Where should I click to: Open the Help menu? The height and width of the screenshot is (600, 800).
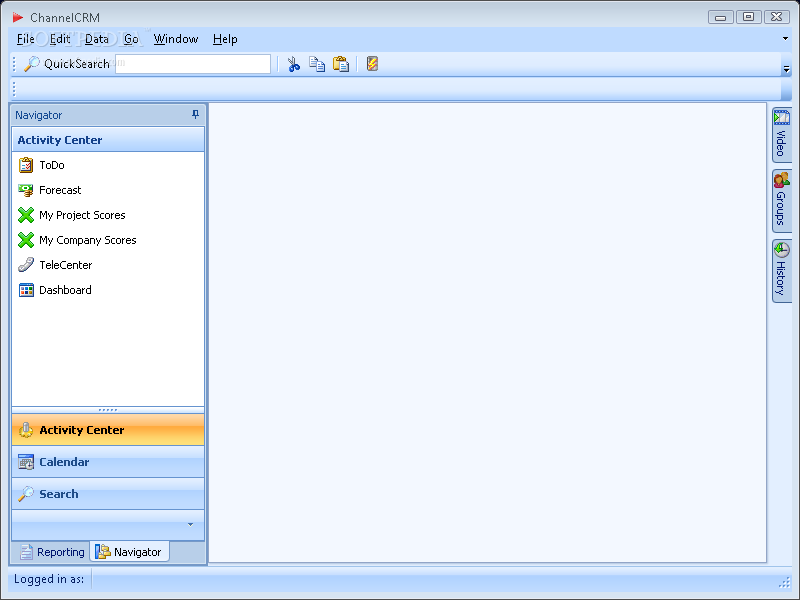pyautogui.click(x=225, y=39)
